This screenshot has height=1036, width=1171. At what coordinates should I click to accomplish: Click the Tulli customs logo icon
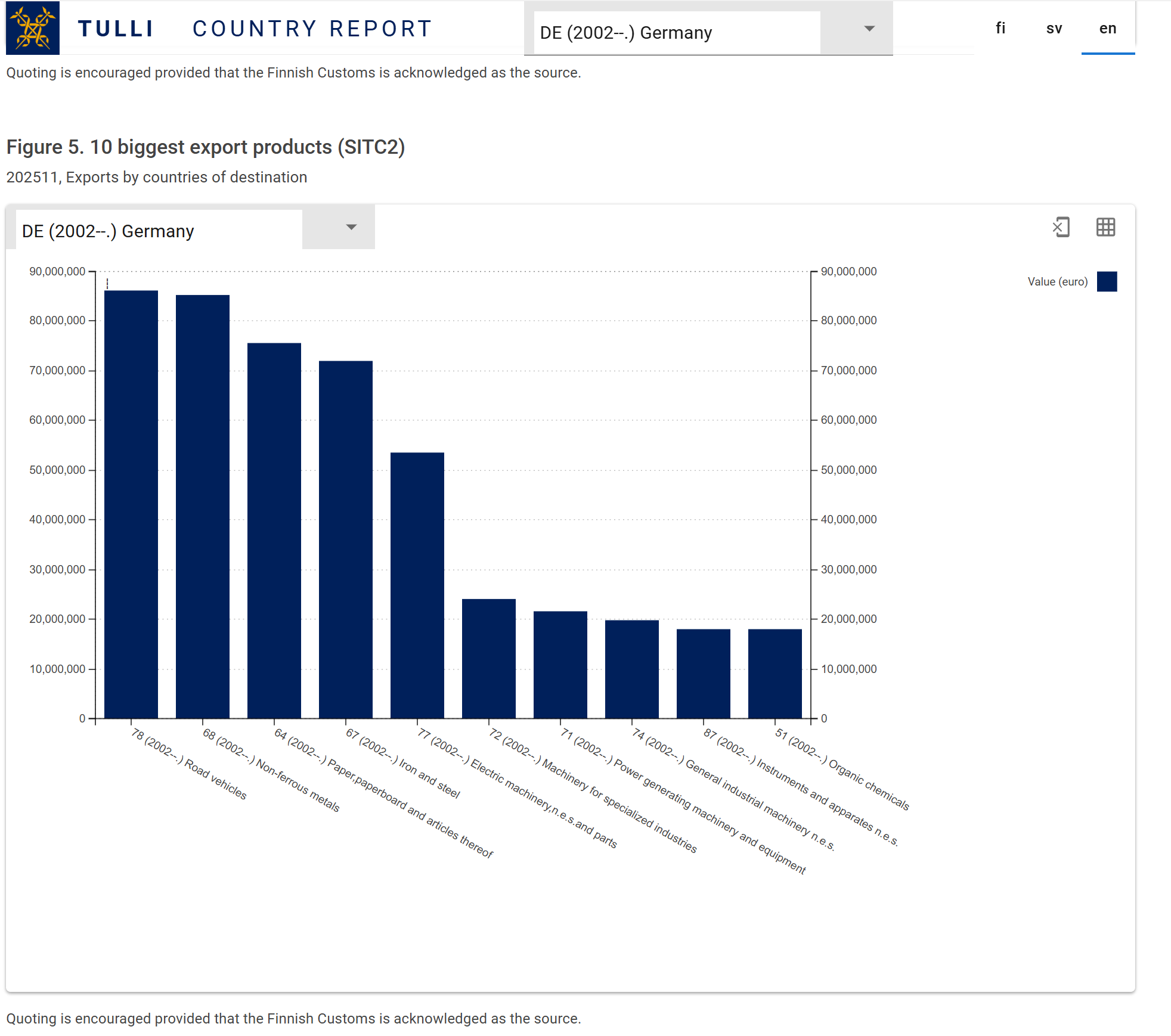pos(33,28)
